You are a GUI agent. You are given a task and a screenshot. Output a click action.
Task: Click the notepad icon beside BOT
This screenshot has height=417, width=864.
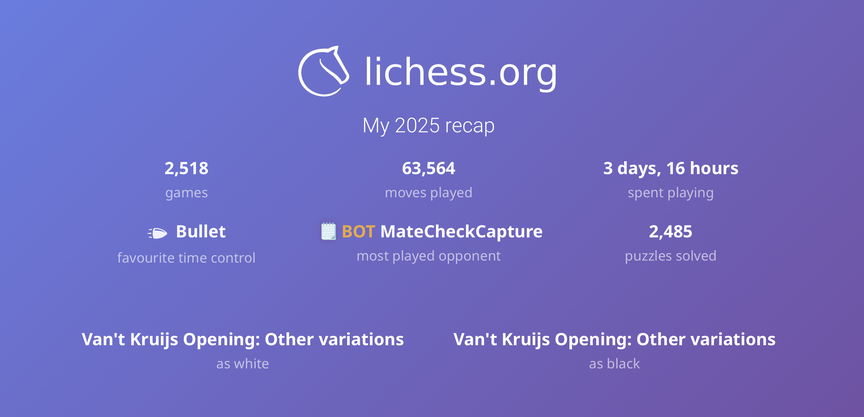[x=328, y=232]
